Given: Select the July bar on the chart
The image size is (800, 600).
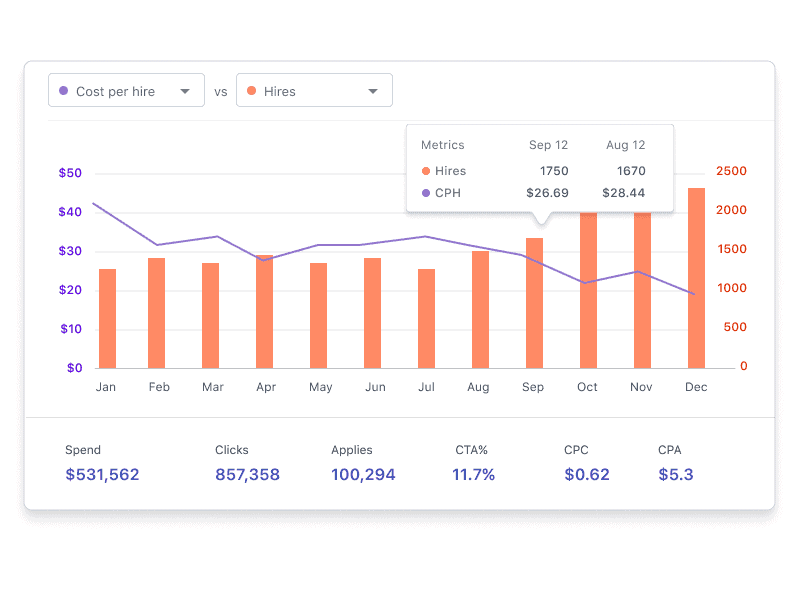Looking at the screenshot, I should [426, 318].
